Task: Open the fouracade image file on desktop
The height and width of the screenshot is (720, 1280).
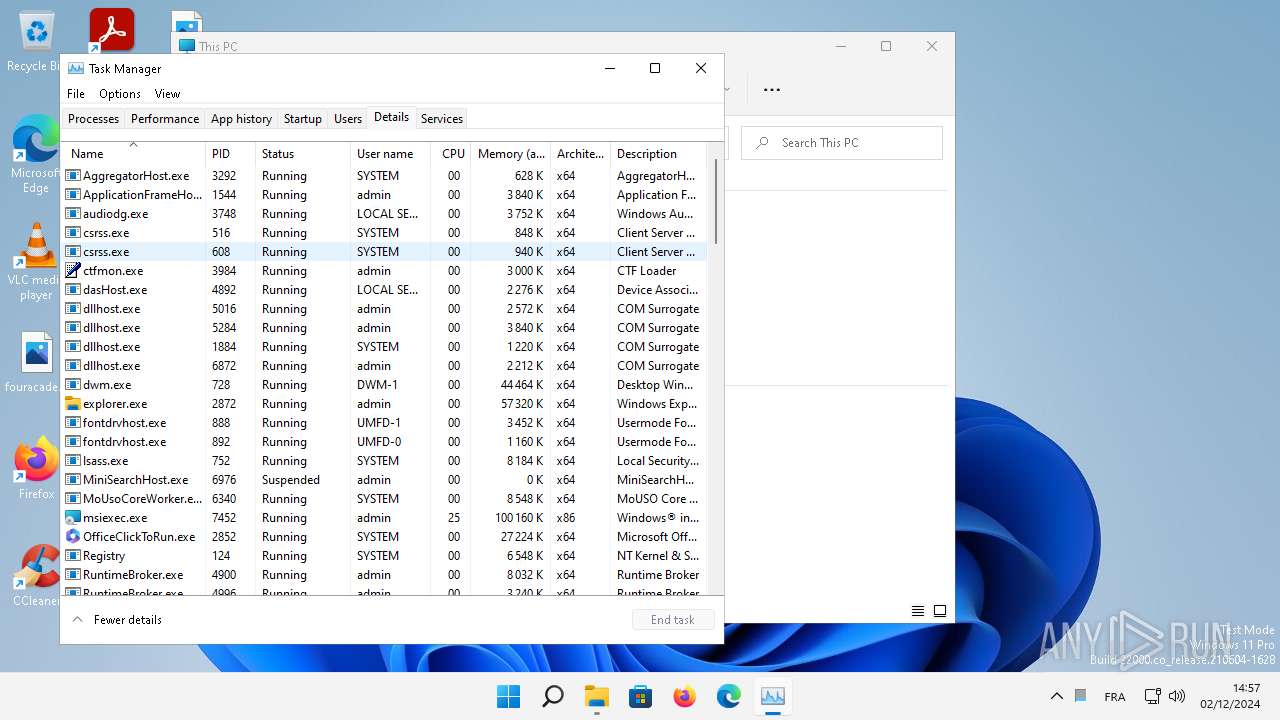Action: click(x=36, y=362)
